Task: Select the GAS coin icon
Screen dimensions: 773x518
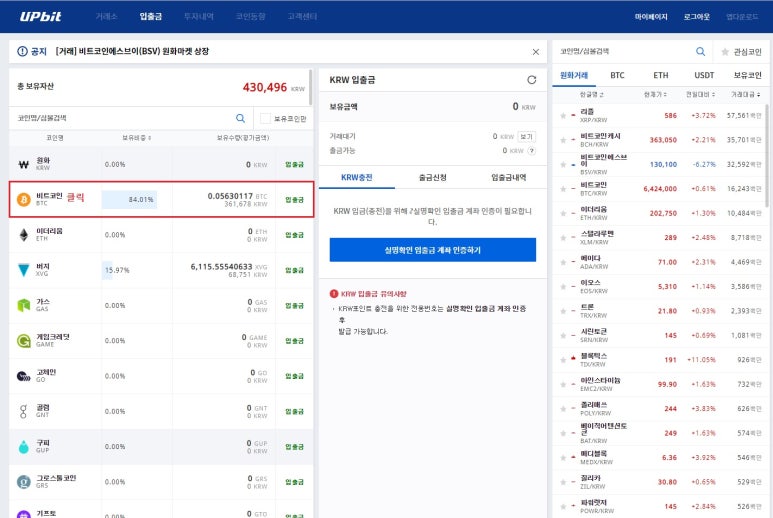Action: (x=24, y=306)
